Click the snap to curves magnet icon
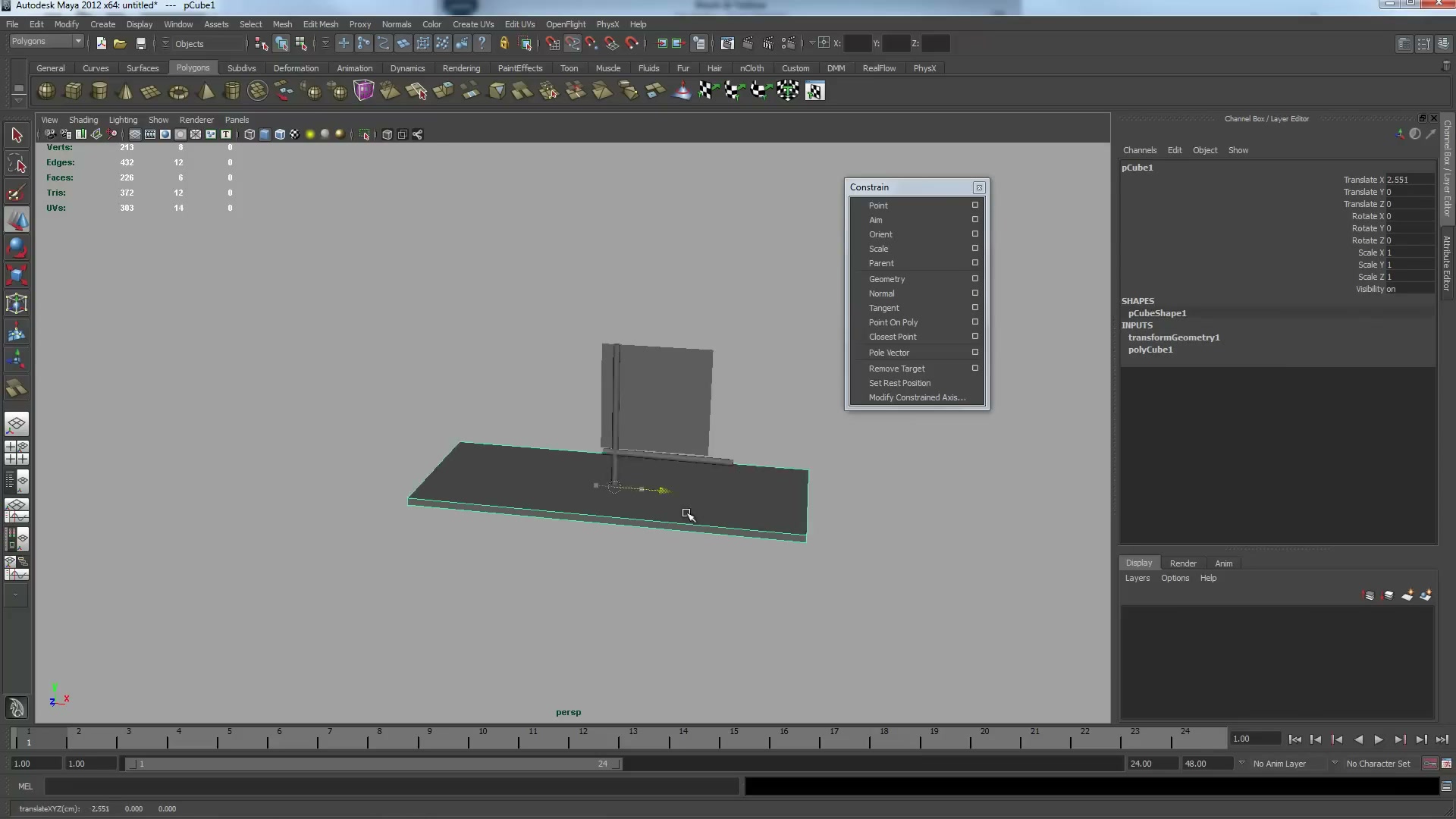This screenshot has height=819, width=1456. pos(573,43)
